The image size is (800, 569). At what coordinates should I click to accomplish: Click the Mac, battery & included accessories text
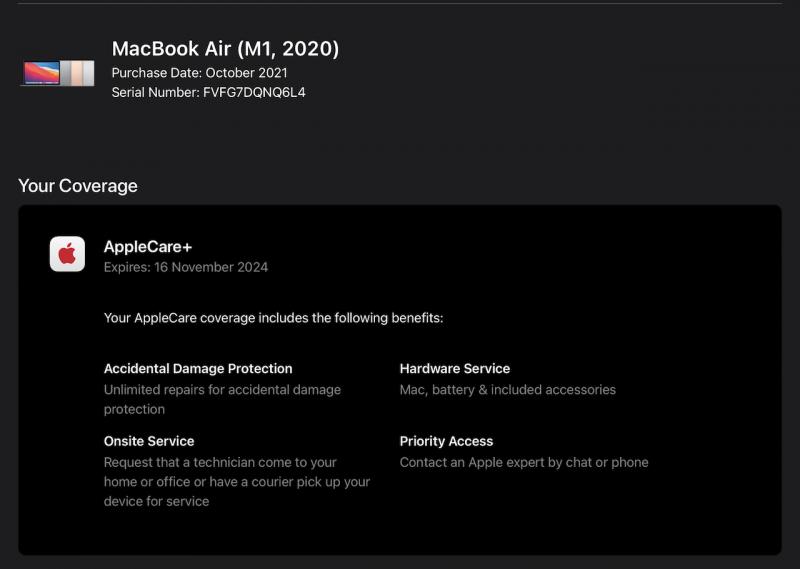click(508, 389)
